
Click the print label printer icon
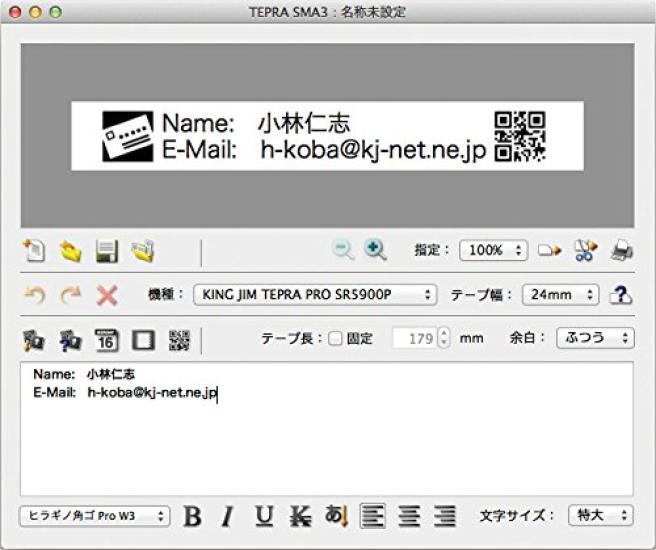coord(622,251)
